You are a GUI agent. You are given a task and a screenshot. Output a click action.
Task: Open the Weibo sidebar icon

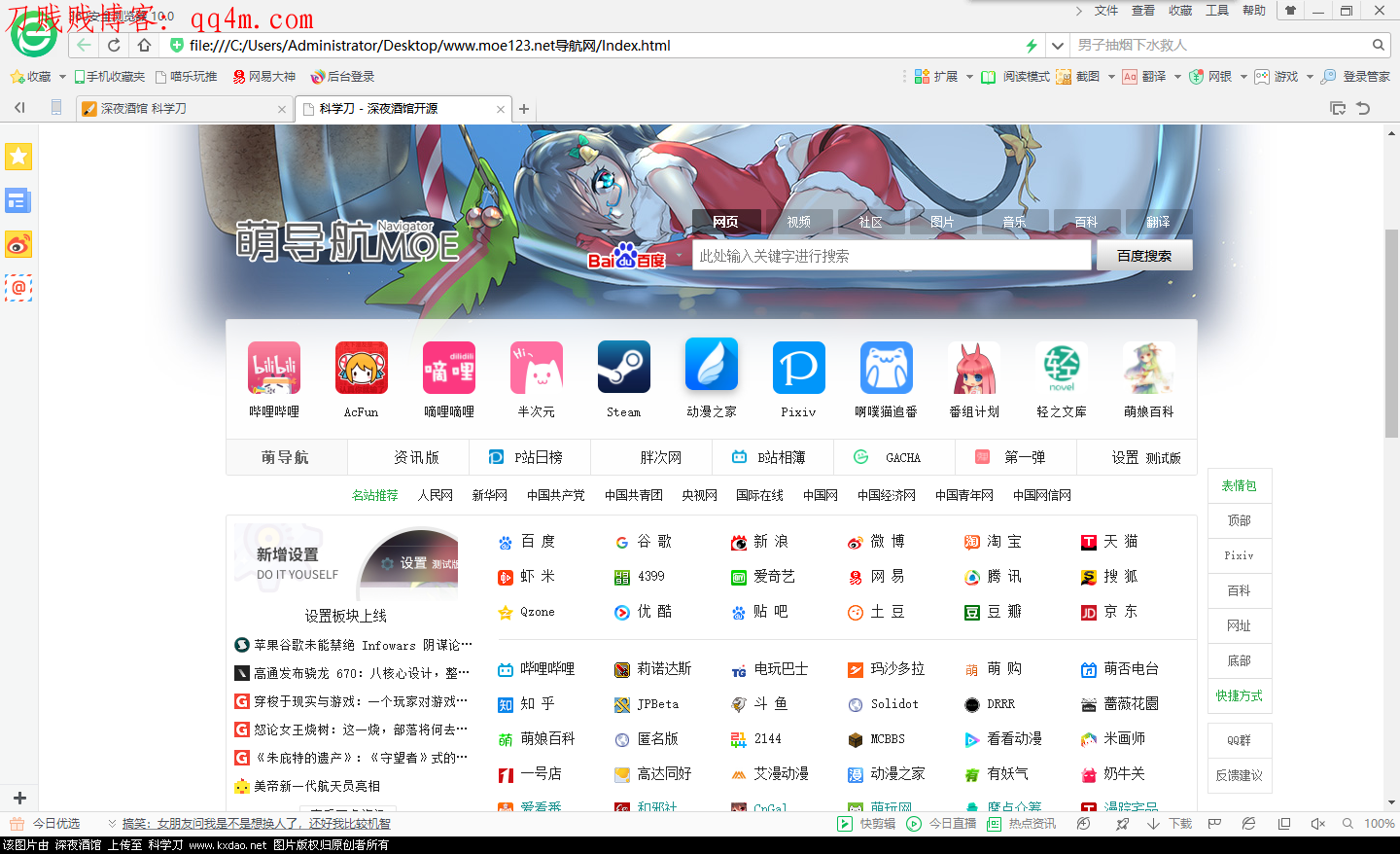click(x=18, y=244)
